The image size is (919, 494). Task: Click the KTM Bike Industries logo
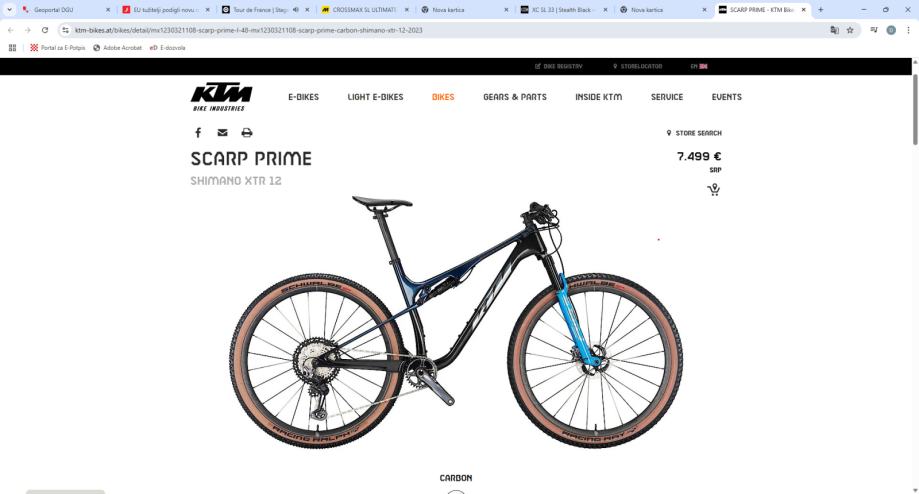point(221,97)
